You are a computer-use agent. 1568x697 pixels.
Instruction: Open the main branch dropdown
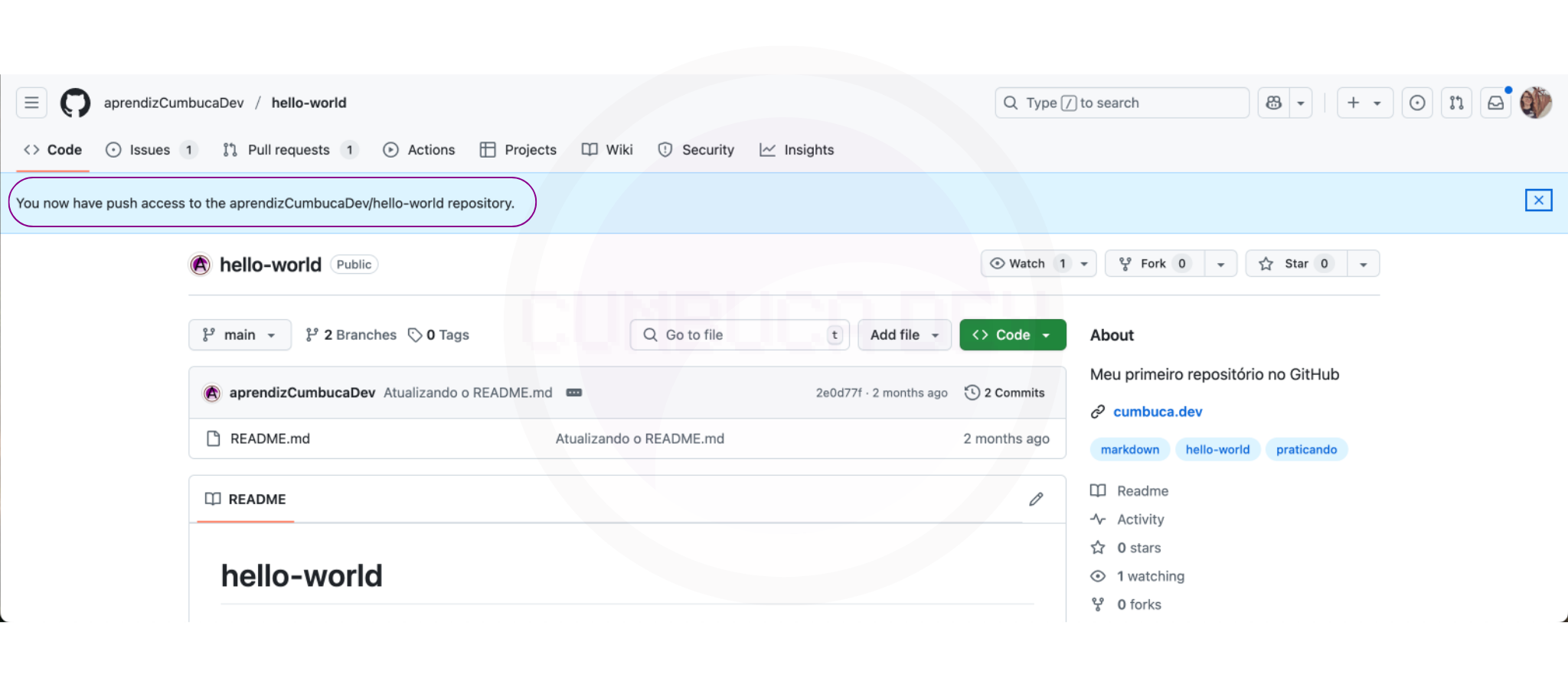(x=240, y=335)
